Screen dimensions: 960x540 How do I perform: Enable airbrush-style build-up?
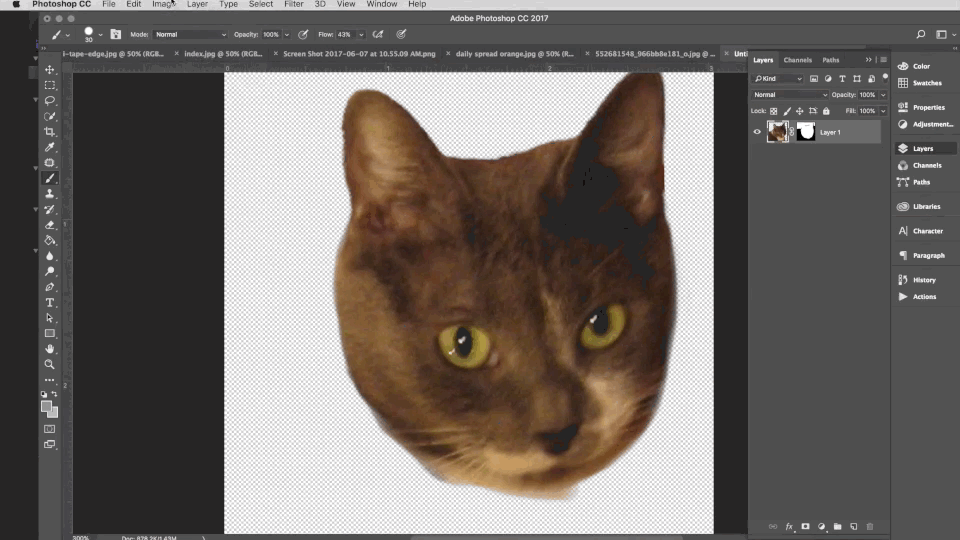coord(378,34)
